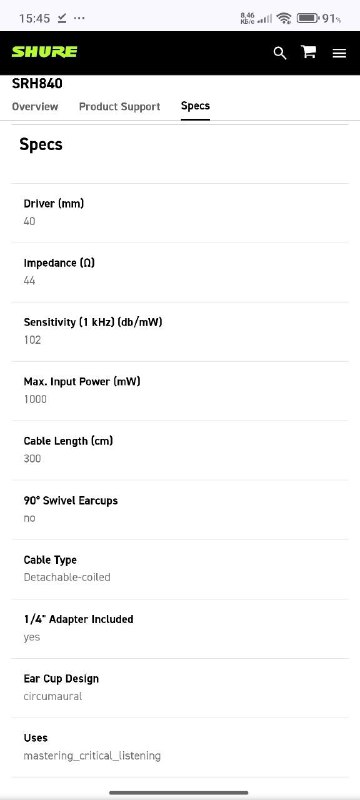Tap the Shure logo
Screen dimensions: 360x800
[44, 52]
